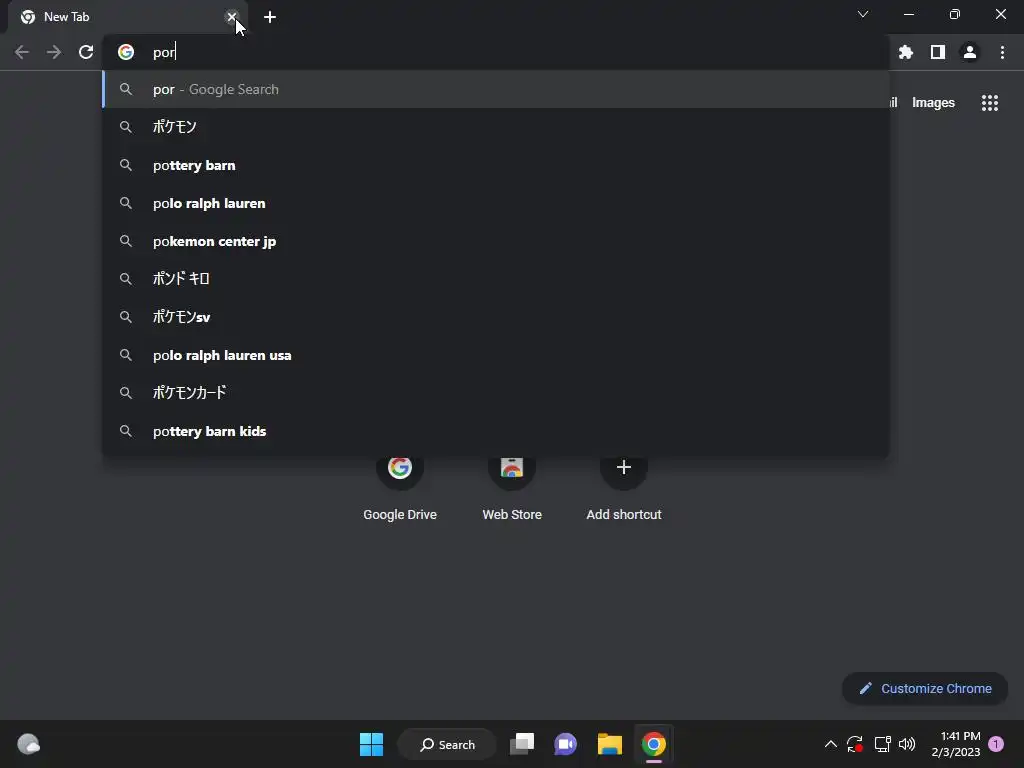
Task: Open the sync status tray icon
Action: 855,744
